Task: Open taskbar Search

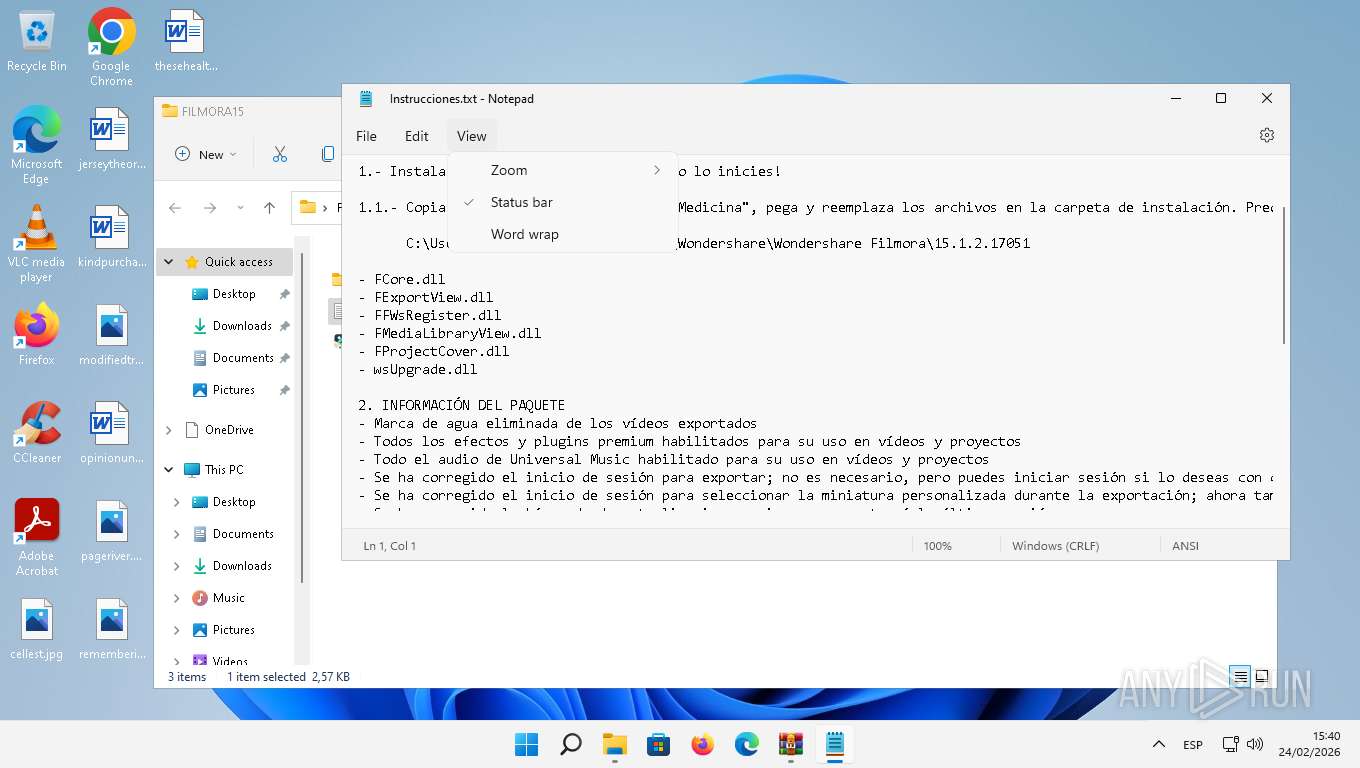Action: [x=570, y=744]
